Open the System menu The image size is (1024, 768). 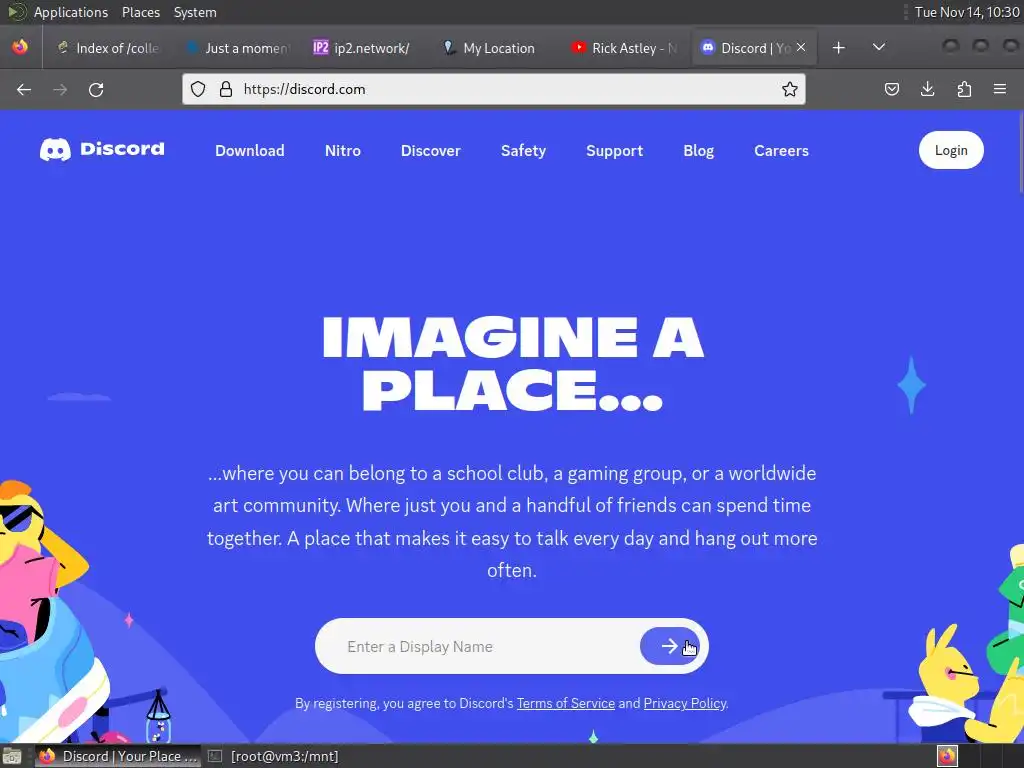(x=195, y=12)
